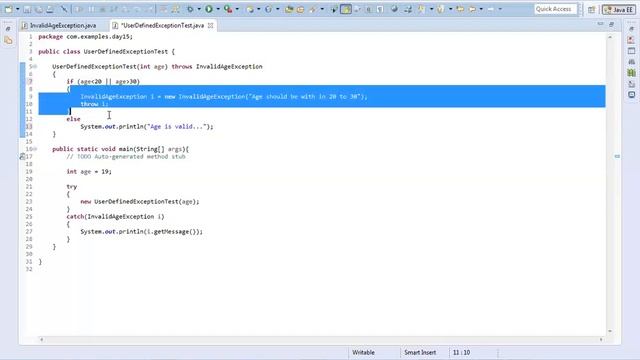The image size is (640, 360).
Task: Click the task marker at line 17
Action: pos(22,156)
